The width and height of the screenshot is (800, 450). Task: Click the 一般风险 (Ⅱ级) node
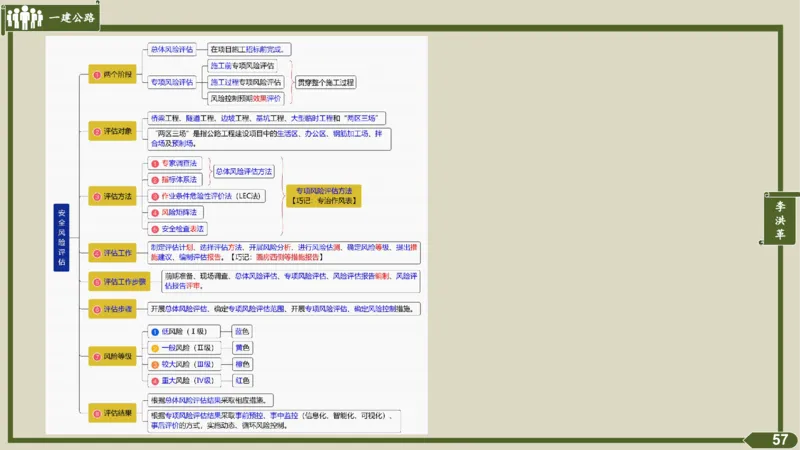184,348
